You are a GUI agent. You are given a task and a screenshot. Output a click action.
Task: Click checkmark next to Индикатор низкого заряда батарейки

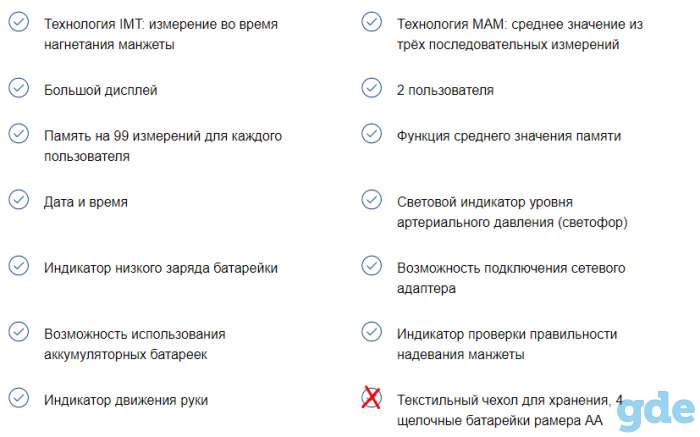(19, 266)
